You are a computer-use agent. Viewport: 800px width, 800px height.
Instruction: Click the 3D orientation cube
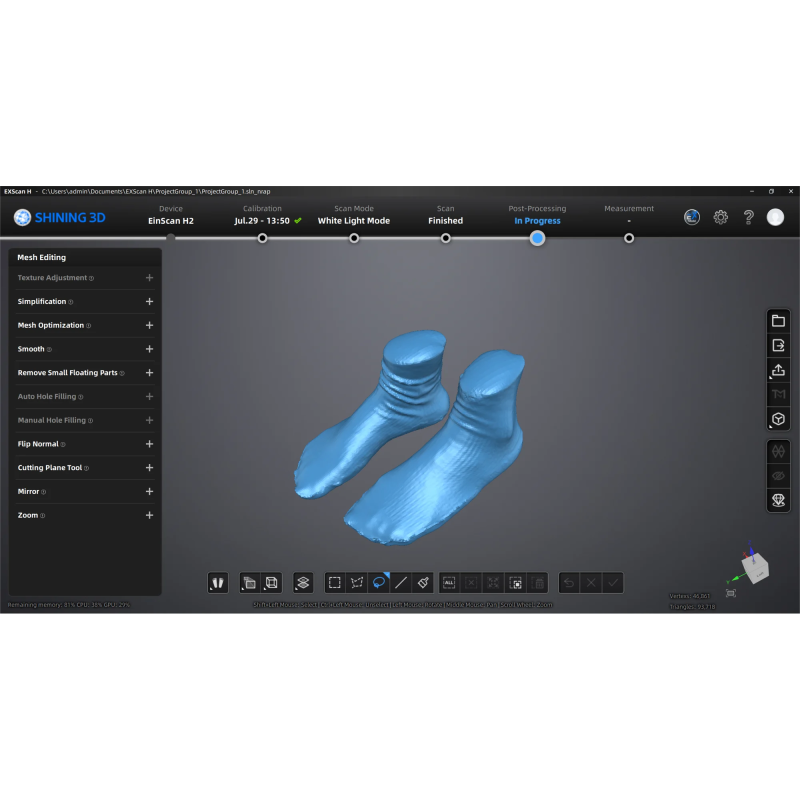click(755, 567)
